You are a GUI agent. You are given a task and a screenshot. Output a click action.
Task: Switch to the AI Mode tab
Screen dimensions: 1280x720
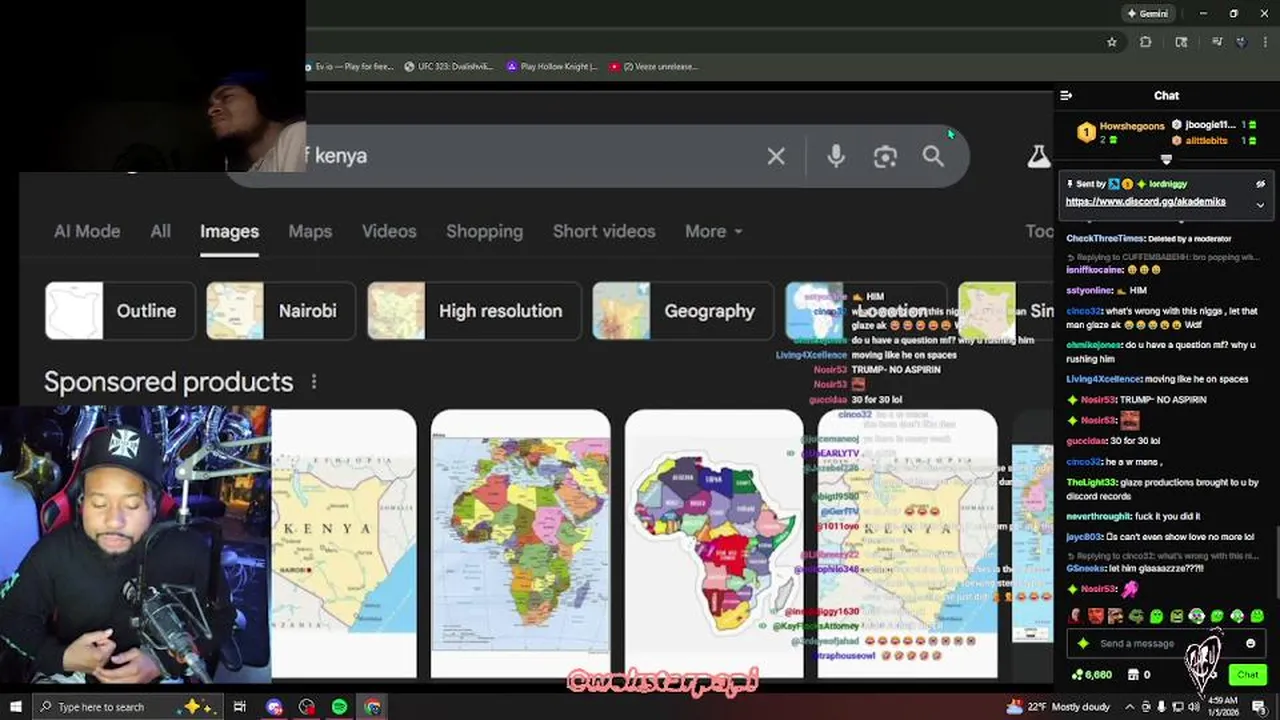pos(87,231)
